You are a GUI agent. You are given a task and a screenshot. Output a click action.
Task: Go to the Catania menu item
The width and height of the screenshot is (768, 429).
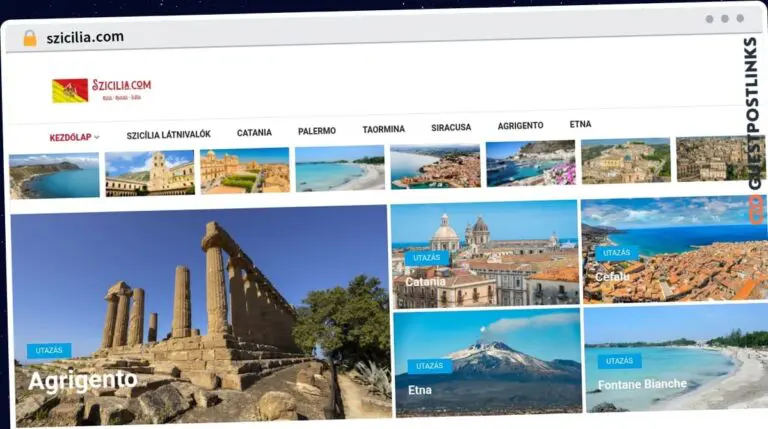(254, 133)
